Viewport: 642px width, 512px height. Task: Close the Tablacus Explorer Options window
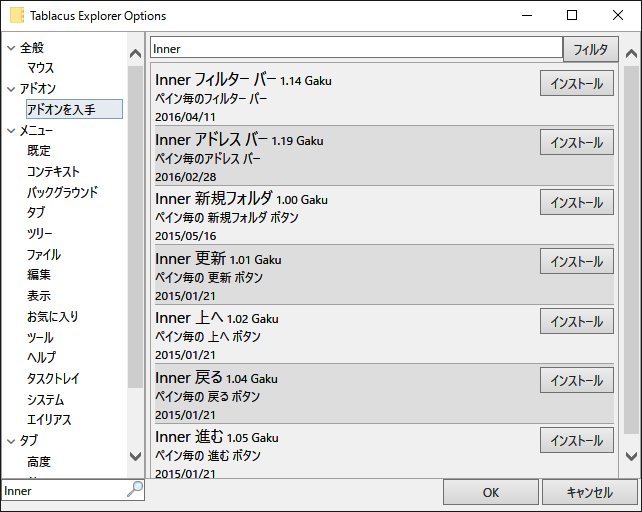[x=618, y=15]
